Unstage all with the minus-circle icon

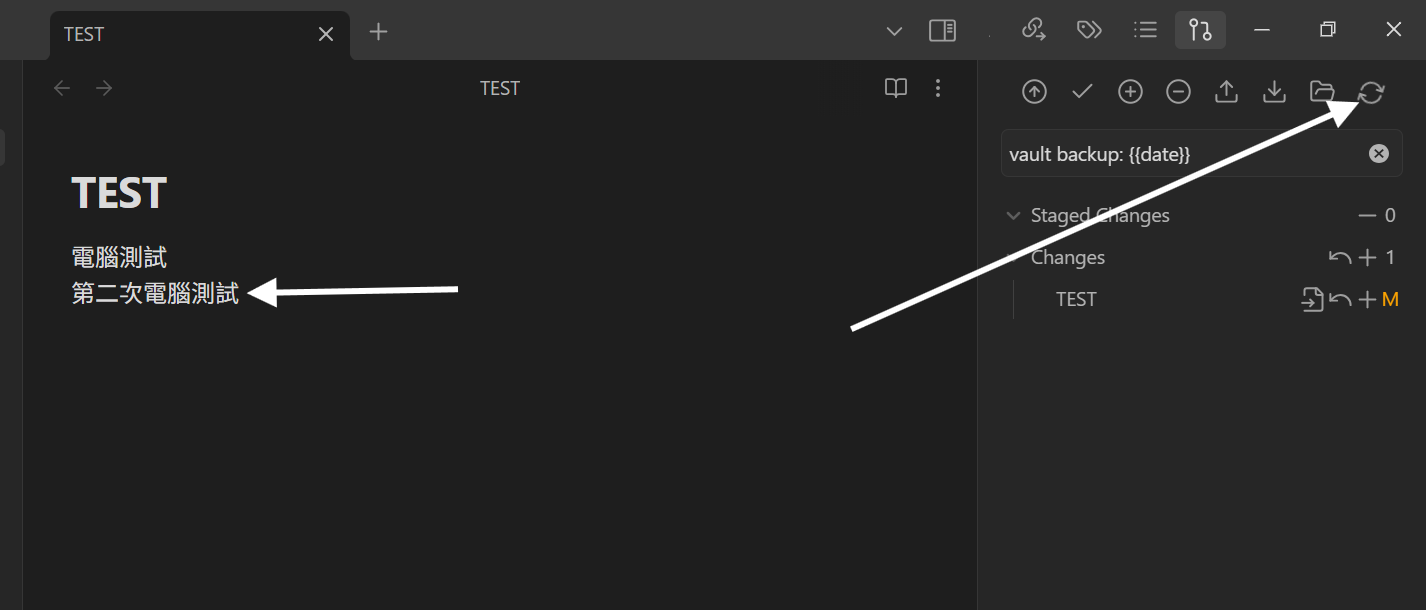(1178, 92)
